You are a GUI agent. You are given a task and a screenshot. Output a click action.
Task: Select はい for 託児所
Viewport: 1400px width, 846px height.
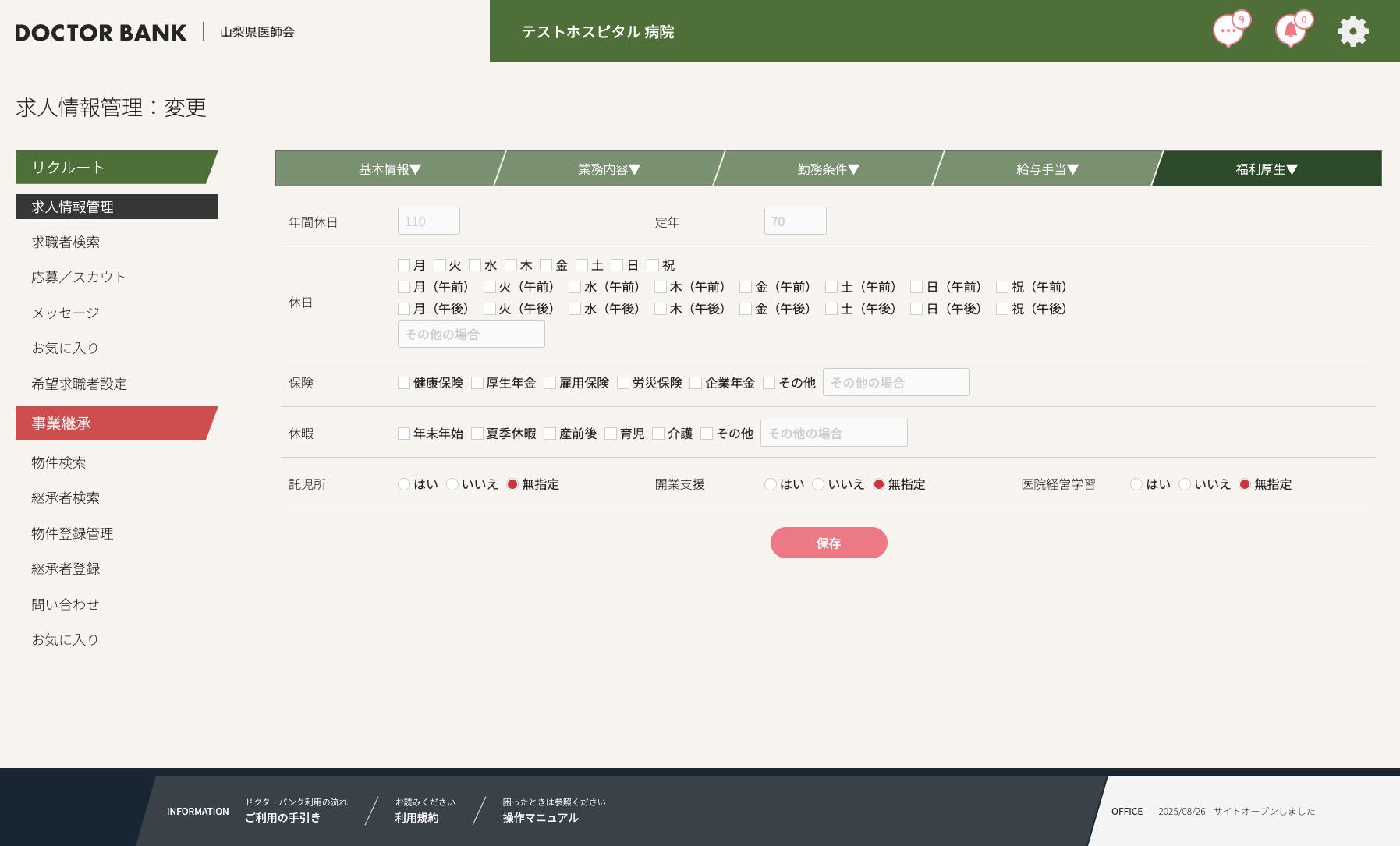point(404,484)
